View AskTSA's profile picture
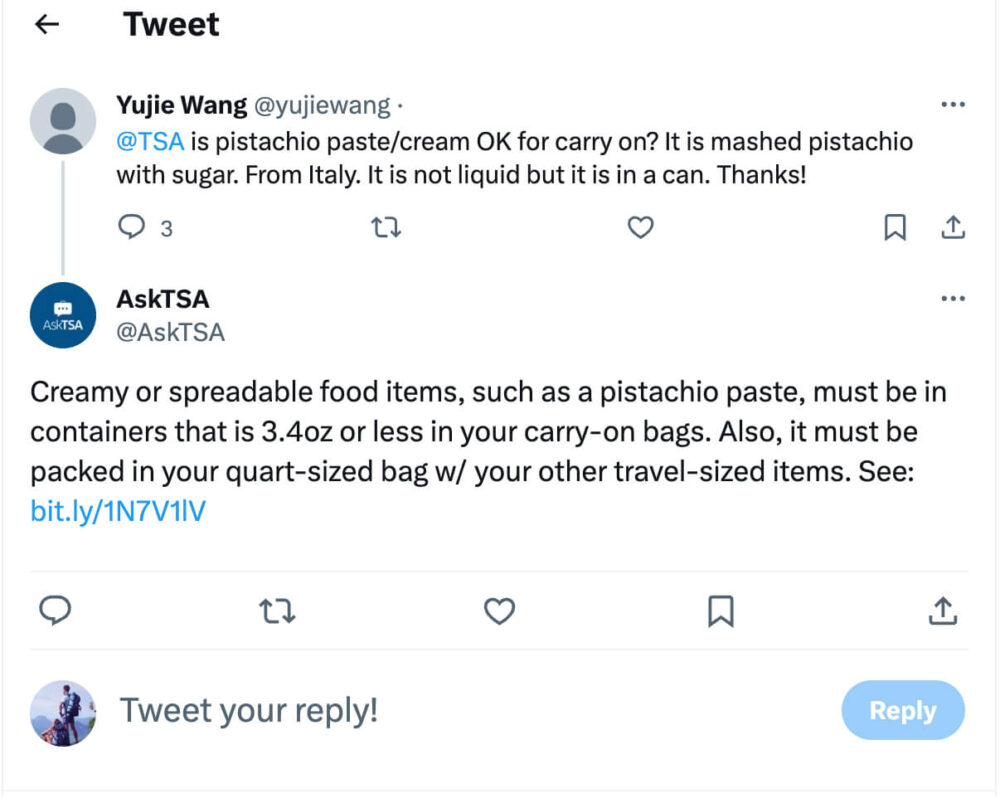Image resolution: width=1000 pixels, height=808 pixels. click(x=62, y=315)
